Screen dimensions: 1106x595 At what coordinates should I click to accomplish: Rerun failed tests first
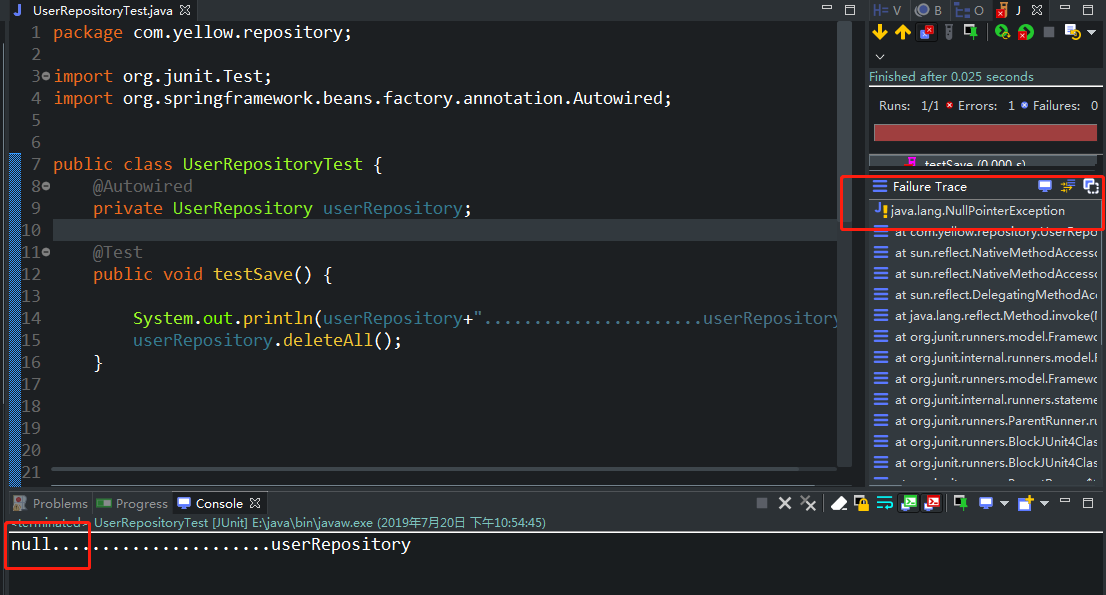click(x=1027, y=33)
